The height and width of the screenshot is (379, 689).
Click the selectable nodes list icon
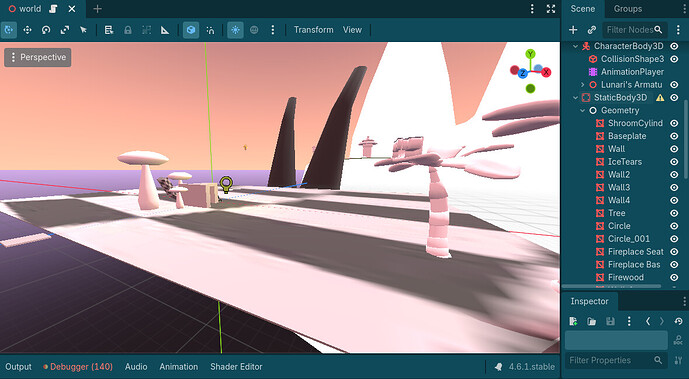click(109, 30)
